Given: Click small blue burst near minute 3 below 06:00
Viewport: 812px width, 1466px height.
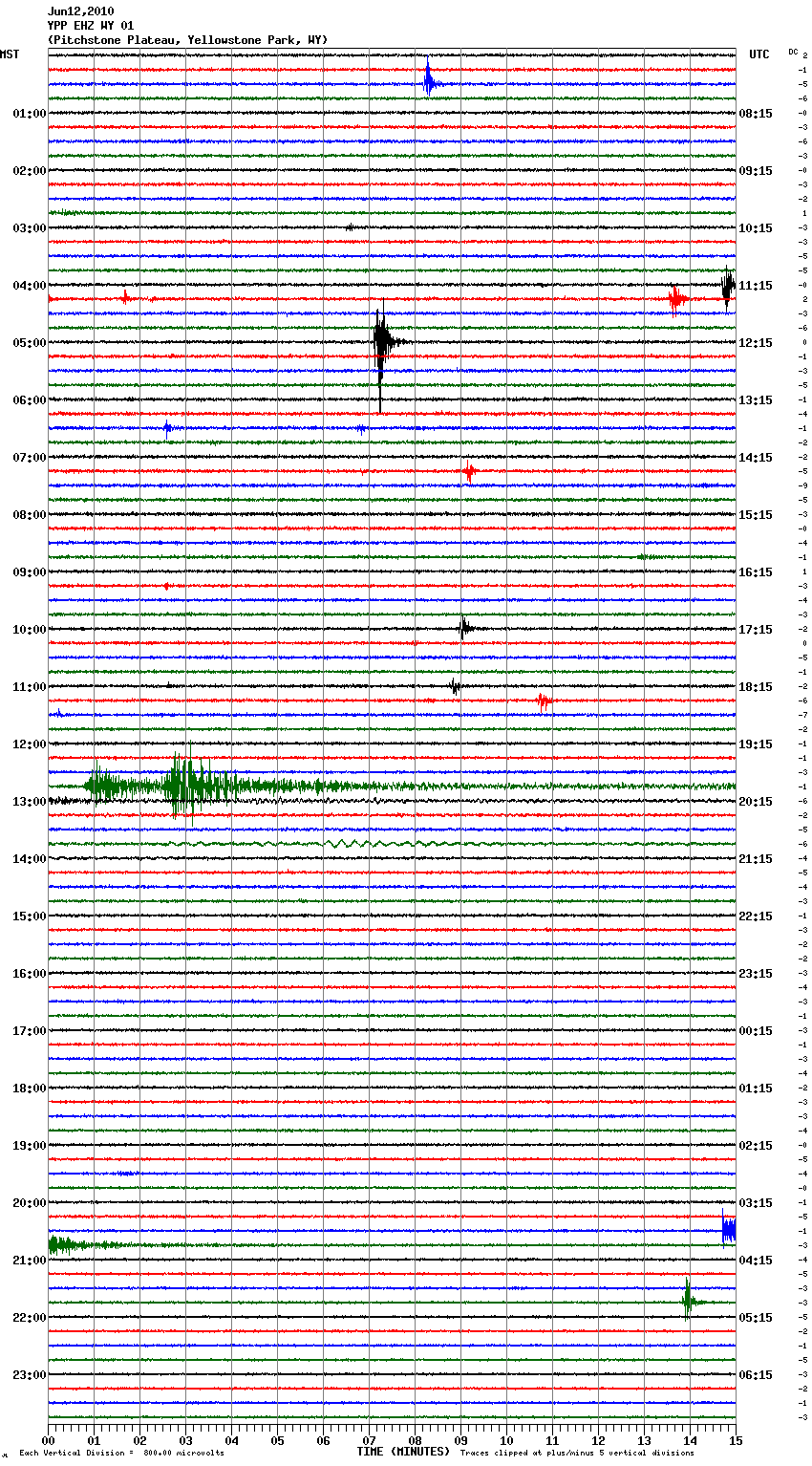Looking at the screenshot, I should pos(168,428).
